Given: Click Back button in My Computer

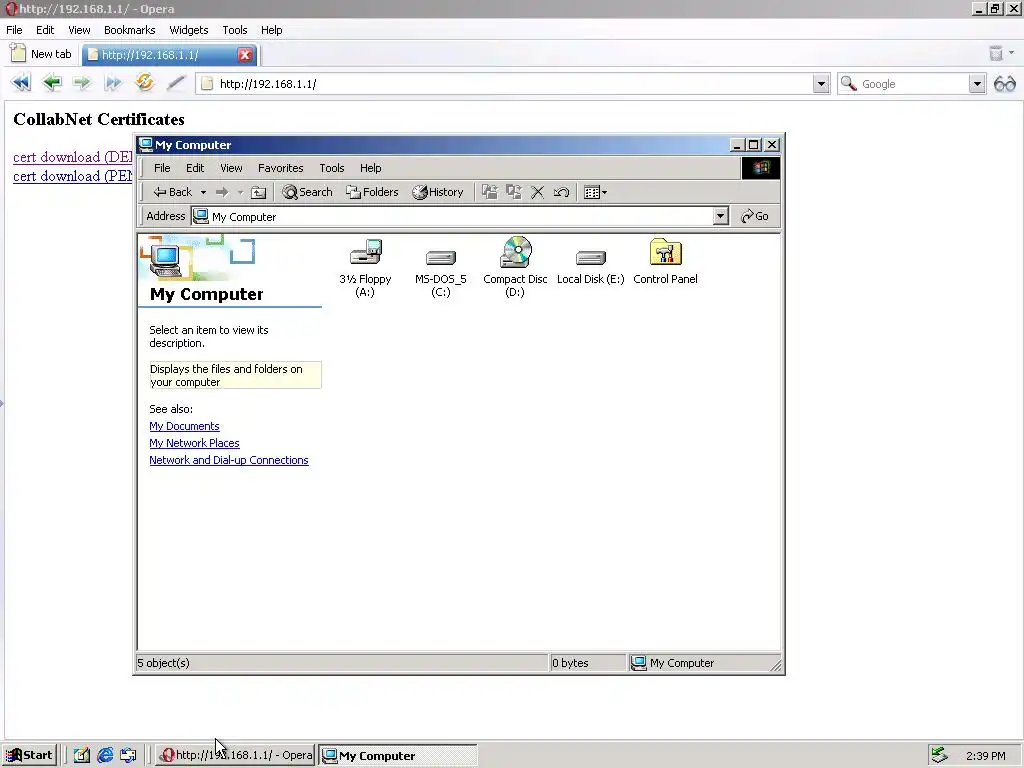Looking at the screenshot, I should coord(172,192).
